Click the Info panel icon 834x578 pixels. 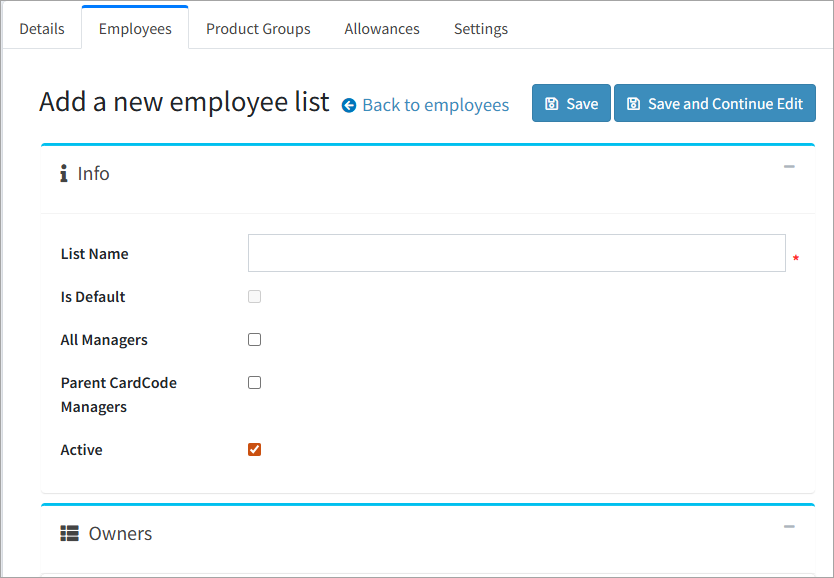64,174
